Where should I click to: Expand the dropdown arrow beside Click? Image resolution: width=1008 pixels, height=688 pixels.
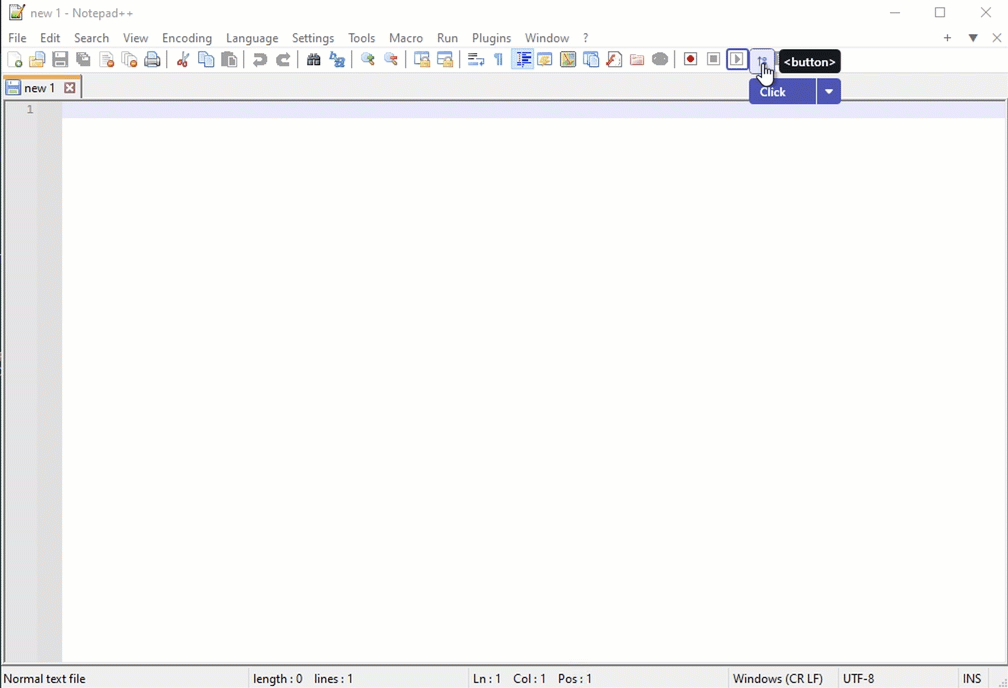click(829, 91)
